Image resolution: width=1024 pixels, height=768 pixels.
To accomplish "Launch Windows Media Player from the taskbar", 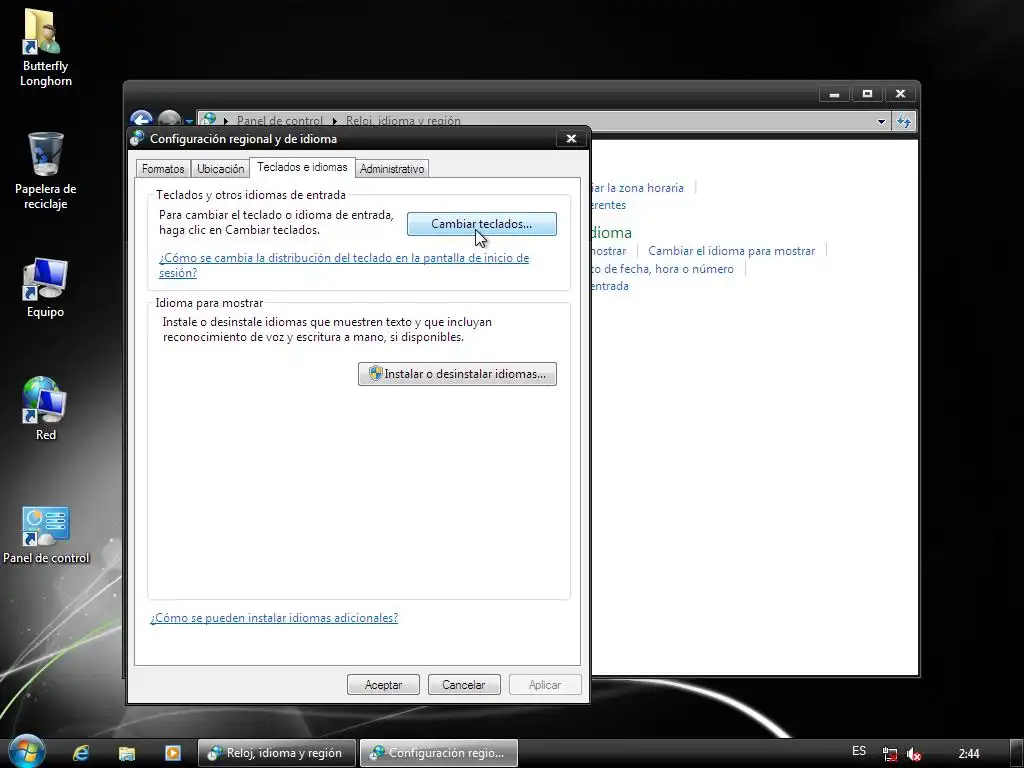I will click(x=172, y=753).
